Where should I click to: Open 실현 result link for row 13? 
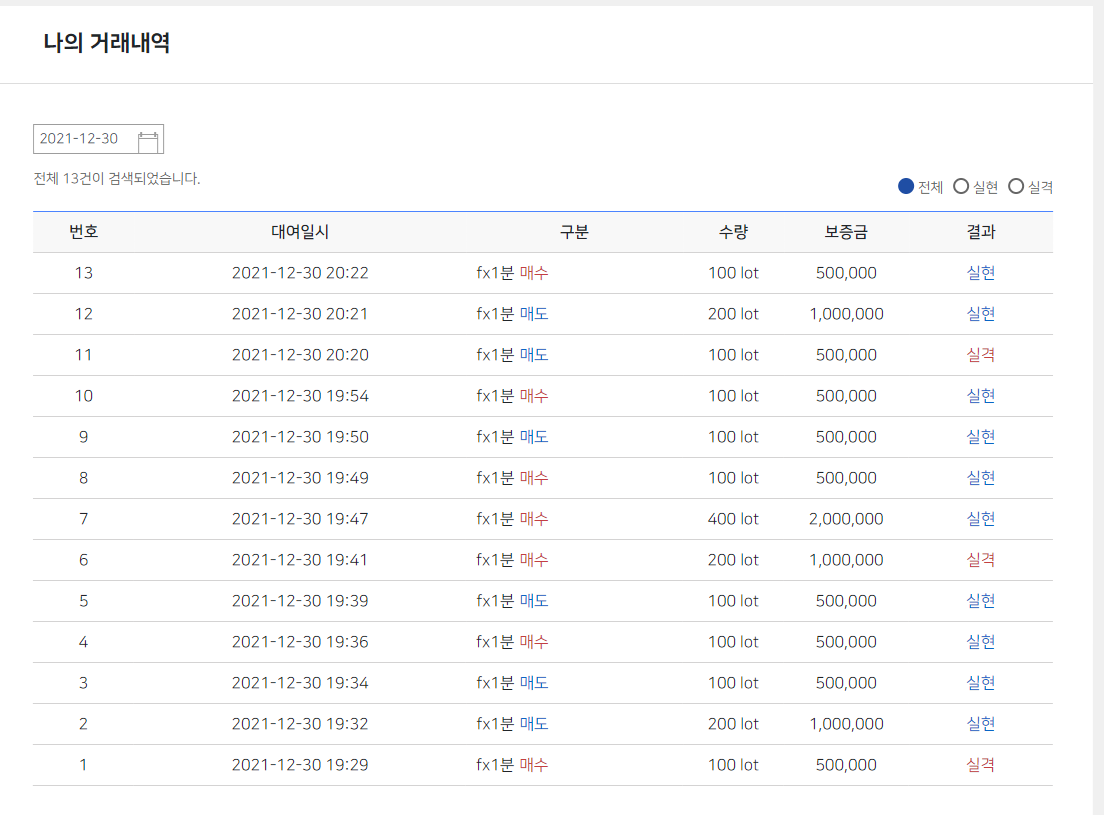pos(981,273)
